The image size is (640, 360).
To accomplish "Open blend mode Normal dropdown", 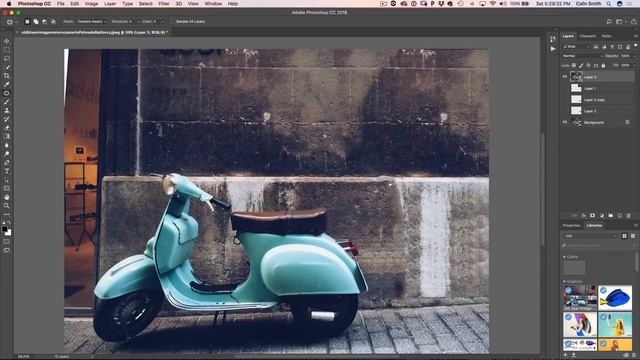I will [x=582, y=56].
